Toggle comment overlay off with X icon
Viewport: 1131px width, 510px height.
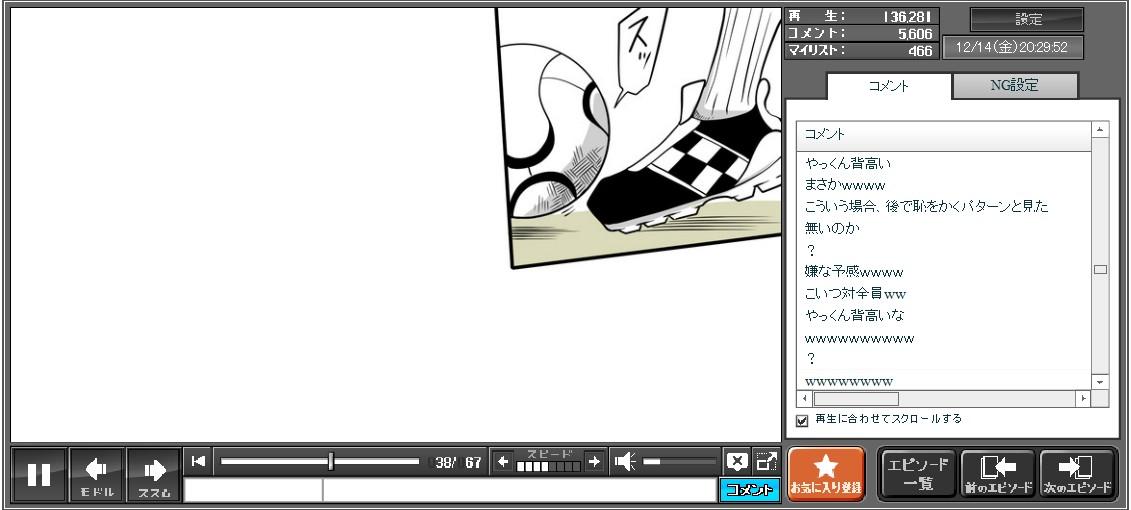pyautogui.click(x=737, y=461)
